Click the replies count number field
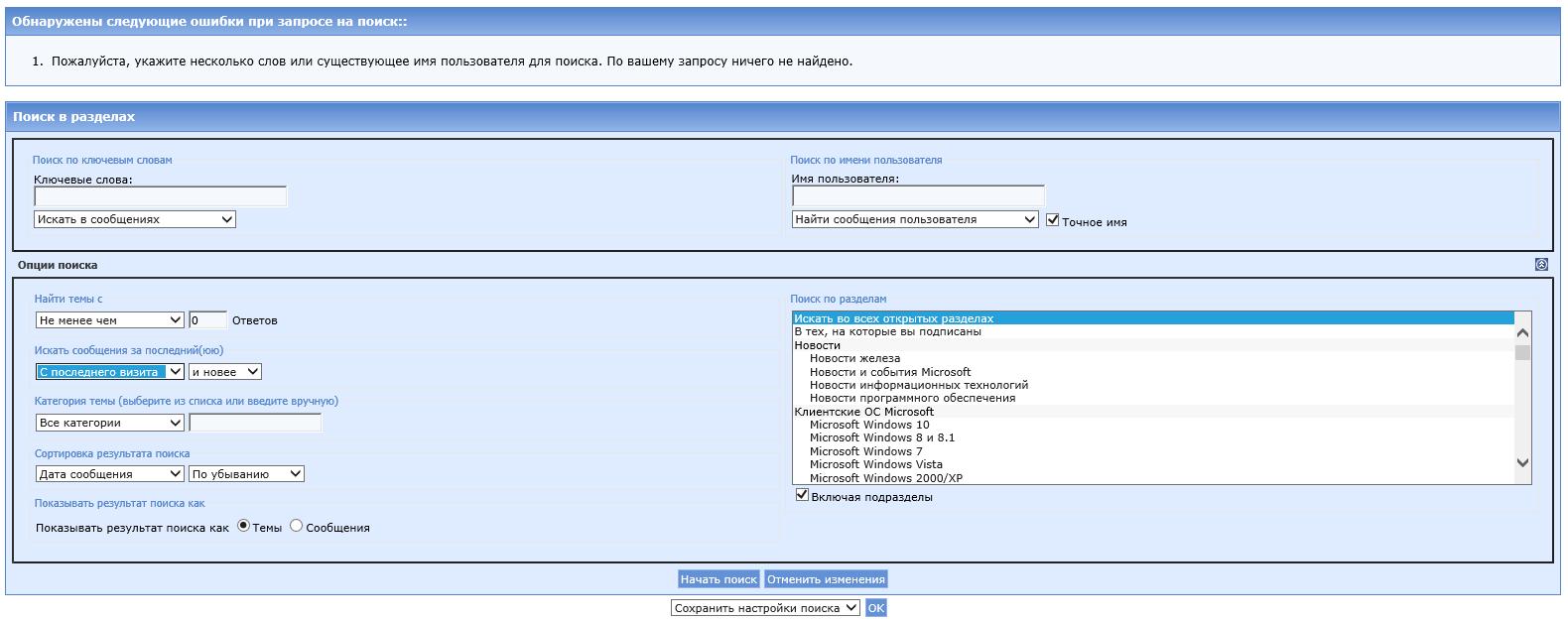Image resolution: width=1568 pixels, height=621 pixels. point(207,320)
